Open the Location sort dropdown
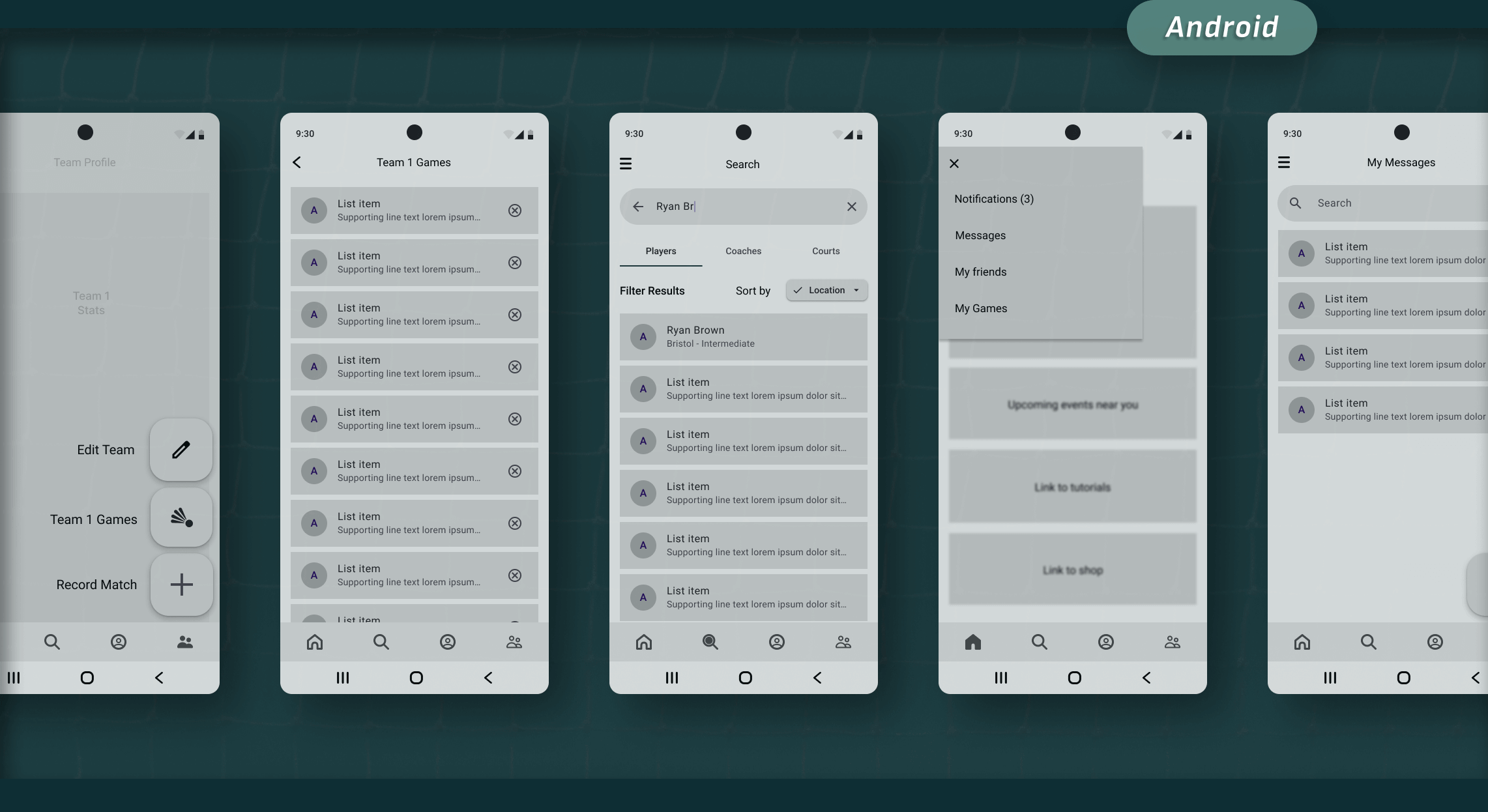The height and width of the screenshot is (812, 1488). (826, 291)
